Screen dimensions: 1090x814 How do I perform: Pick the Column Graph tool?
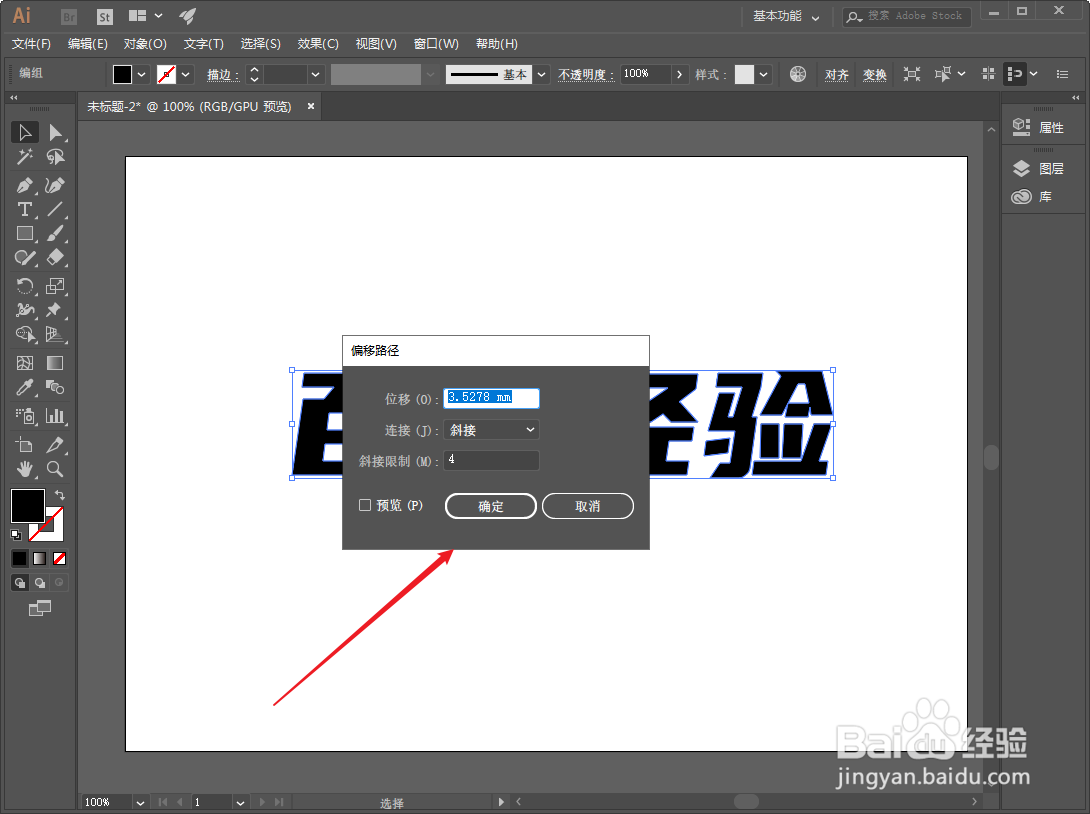coord(55,416)
